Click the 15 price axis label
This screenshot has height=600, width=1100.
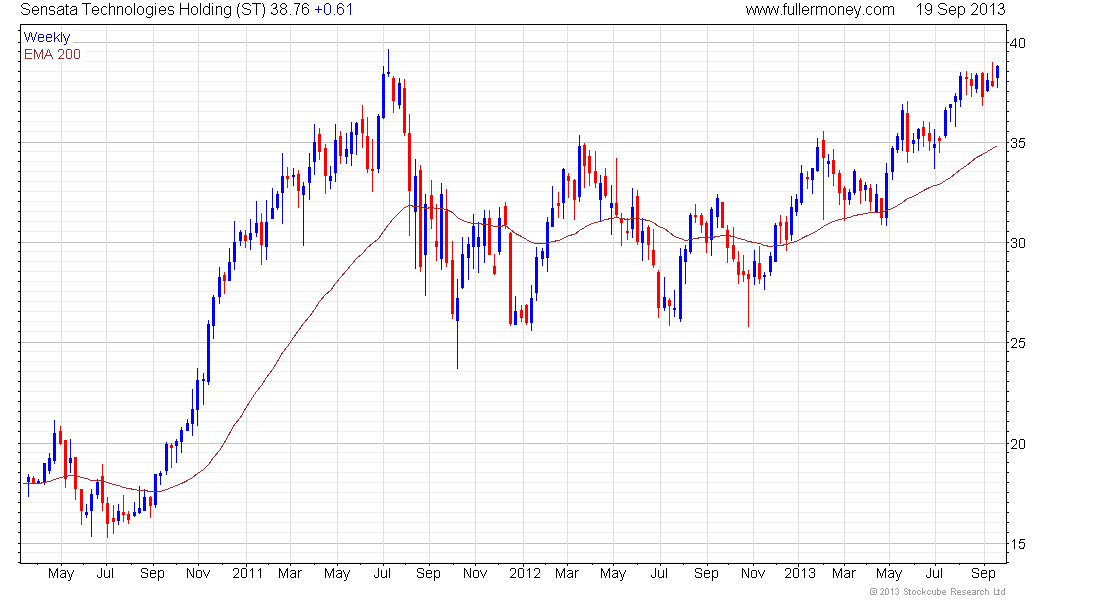point(1017,544)
